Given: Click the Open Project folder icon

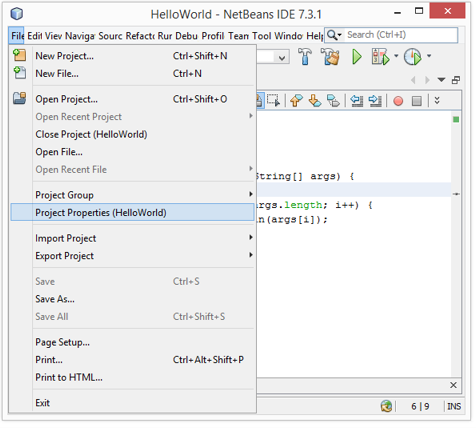Looking at the screenshot, I should 19,98.
